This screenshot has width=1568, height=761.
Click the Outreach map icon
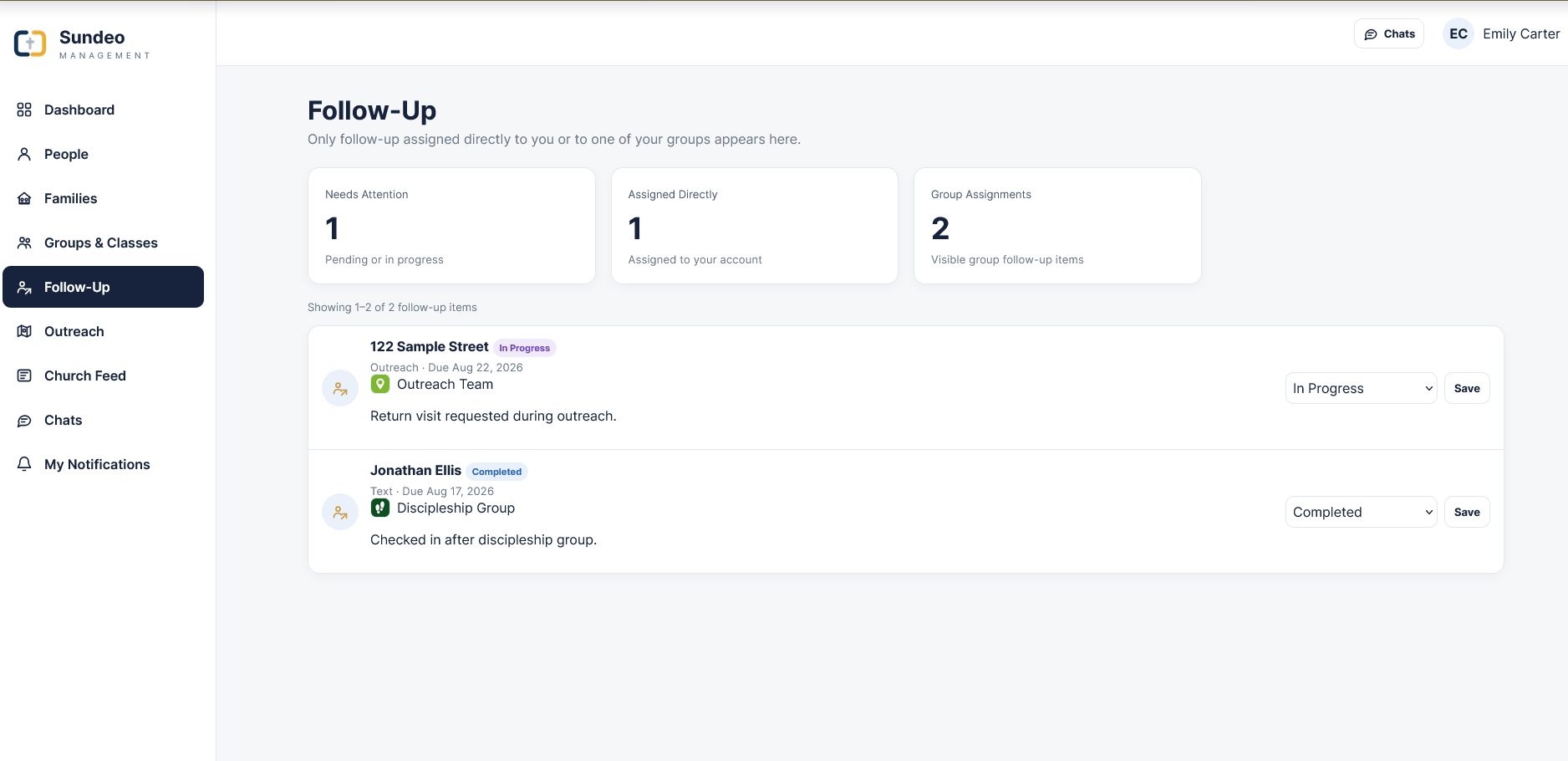point(24,331)
